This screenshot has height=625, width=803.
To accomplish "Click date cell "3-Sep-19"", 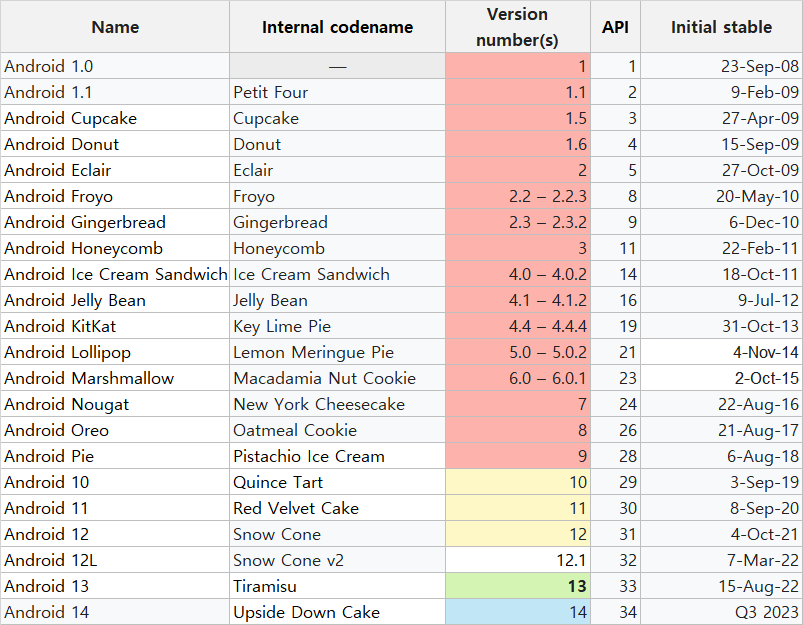I will point(722,482).
